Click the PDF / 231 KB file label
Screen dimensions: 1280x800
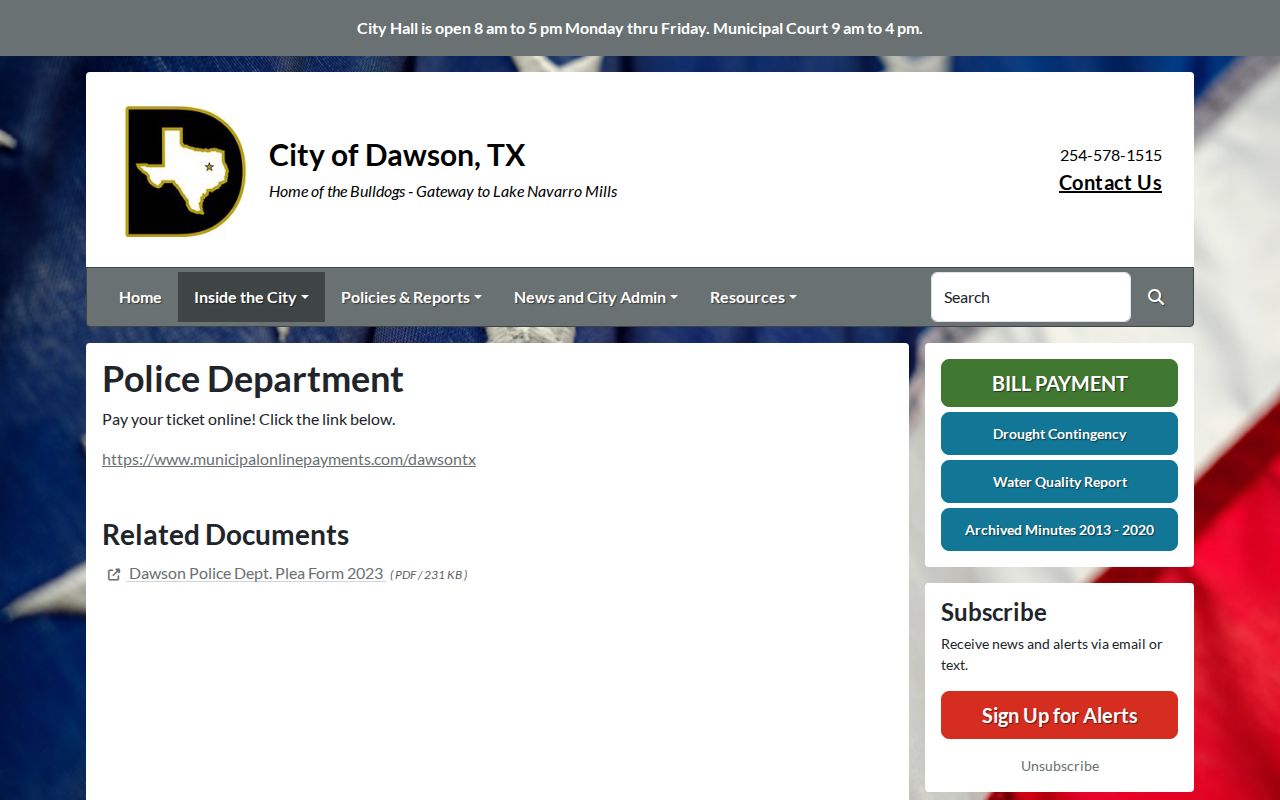(429, 574)
